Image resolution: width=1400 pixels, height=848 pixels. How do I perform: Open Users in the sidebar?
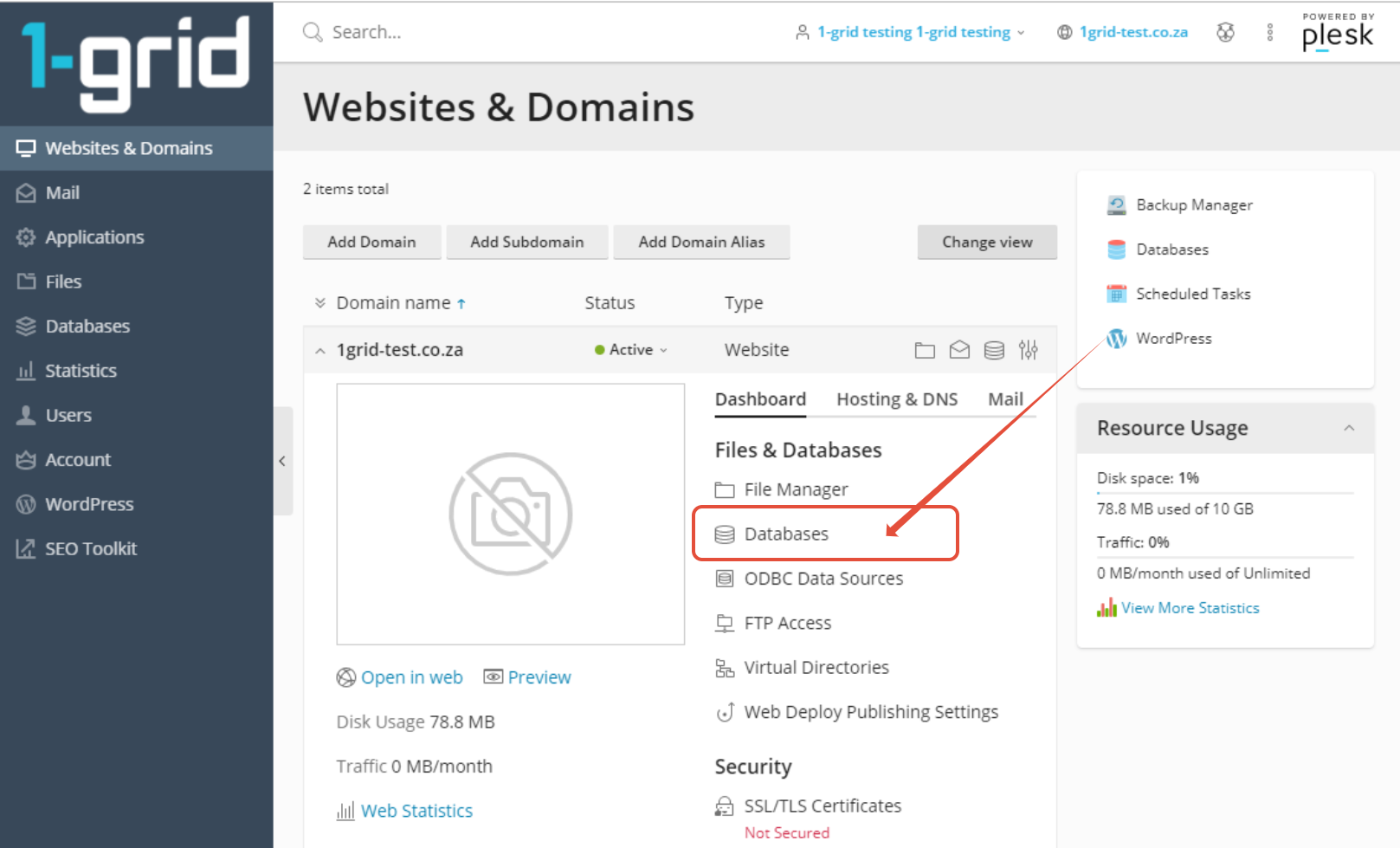click(136, 415)
